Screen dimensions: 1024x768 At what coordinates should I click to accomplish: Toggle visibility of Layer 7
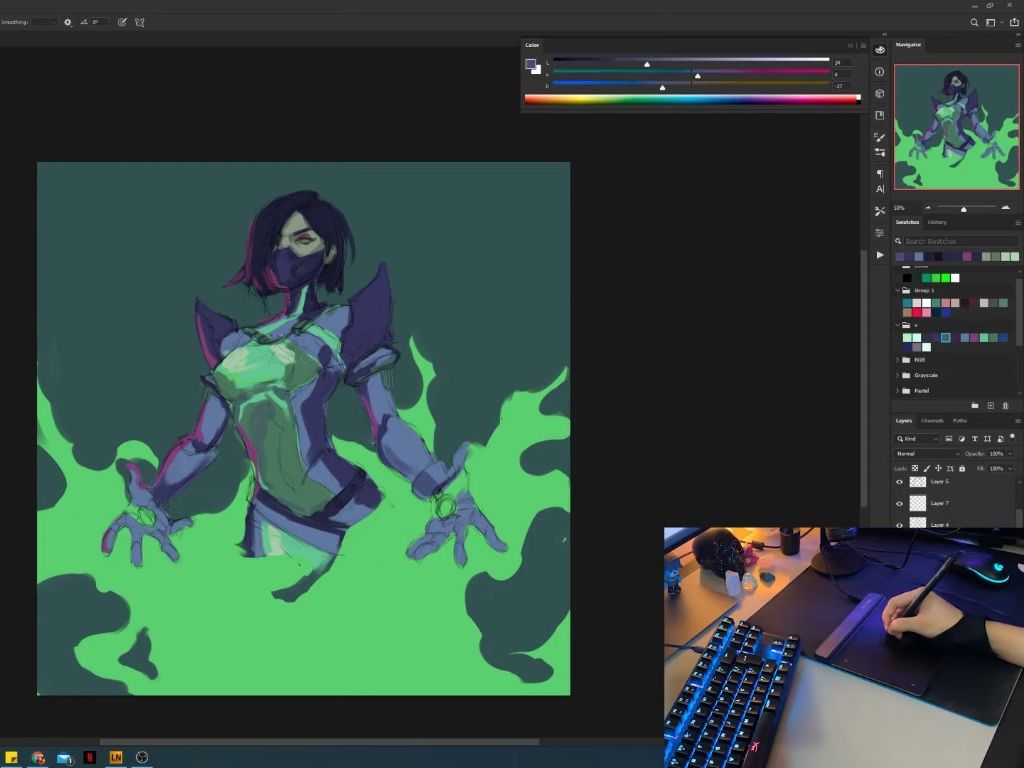point(899,503)
